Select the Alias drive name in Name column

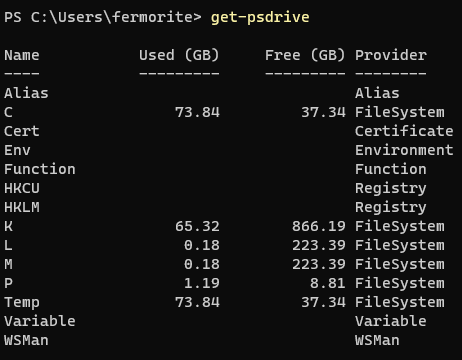click(26, 93)
